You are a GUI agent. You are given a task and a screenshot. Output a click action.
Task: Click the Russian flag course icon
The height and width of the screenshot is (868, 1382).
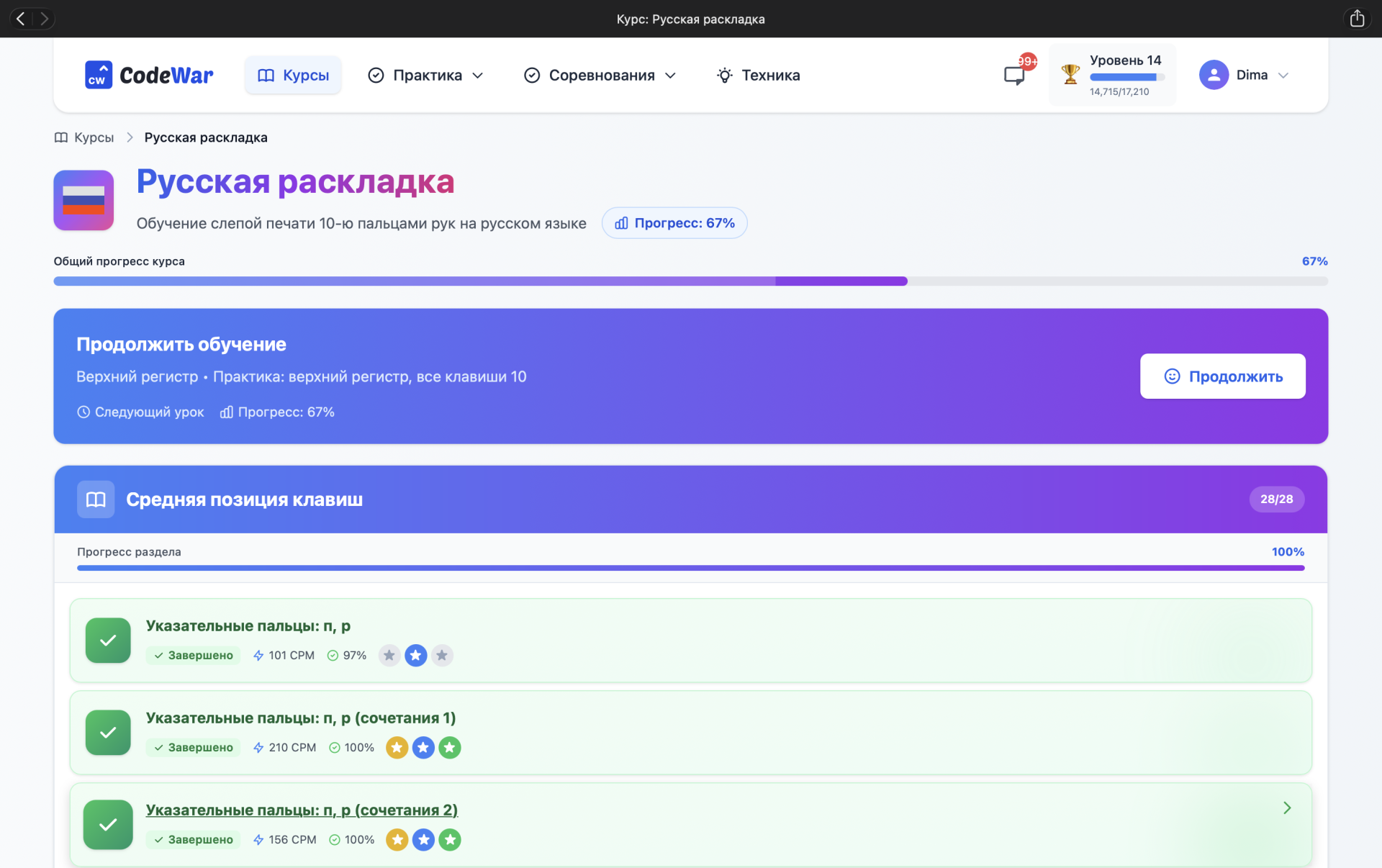pyautogui.click(x=83, y=200)
